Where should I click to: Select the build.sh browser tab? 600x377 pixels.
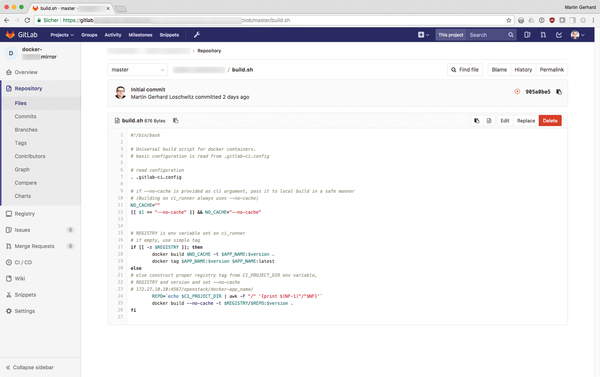[x=70, y=8]
